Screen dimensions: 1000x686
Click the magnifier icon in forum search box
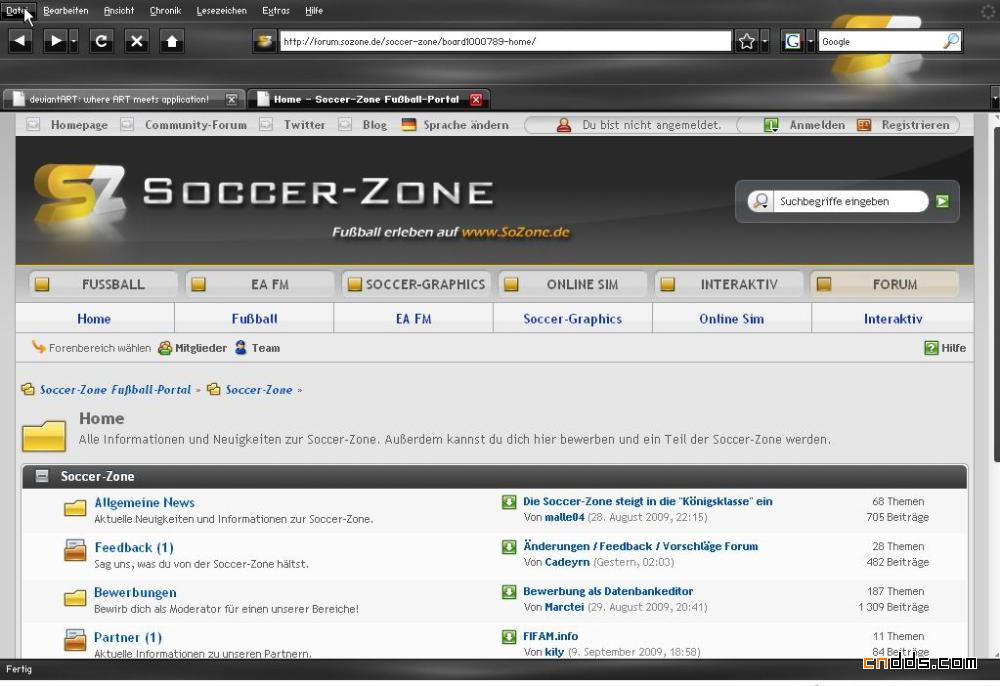pos(760,201)
